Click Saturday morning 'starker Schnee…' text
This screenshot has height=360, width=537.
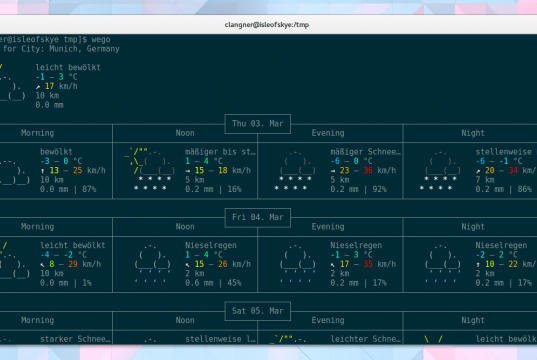click(75, 339)
